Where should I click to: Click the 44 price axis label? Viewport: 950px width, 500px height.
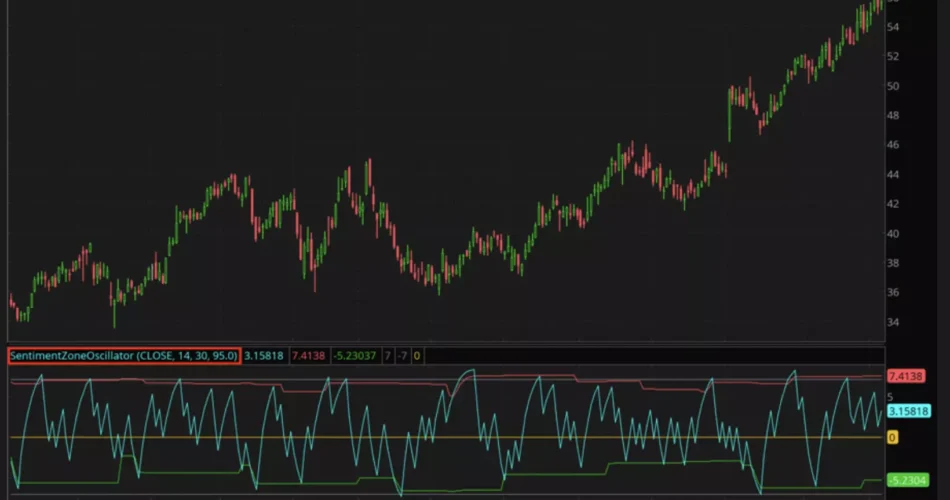(894, 175)
